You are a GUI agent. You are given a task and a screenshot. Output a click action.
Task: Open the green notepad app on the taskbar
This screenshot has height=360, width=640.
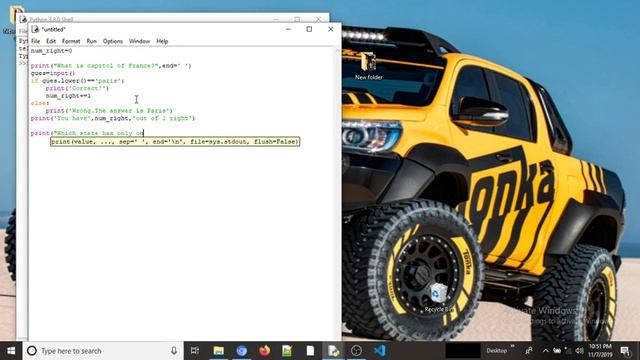pyautogui.click(x=287, y=351)
